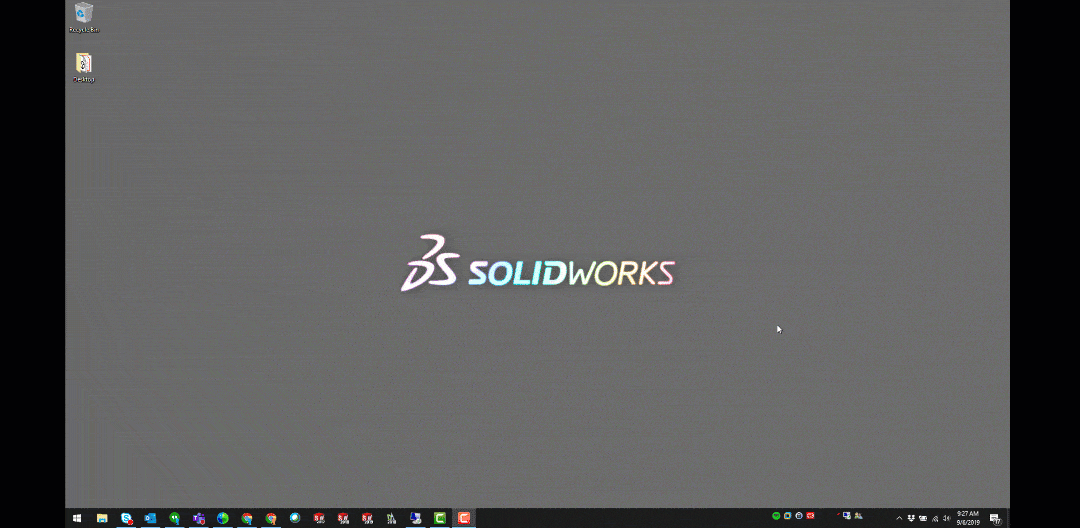Image resolution: width=1080 pixels, height=528 pixels.
Task: Click the battery icon in the tray
Action: (x=922, y=518)
